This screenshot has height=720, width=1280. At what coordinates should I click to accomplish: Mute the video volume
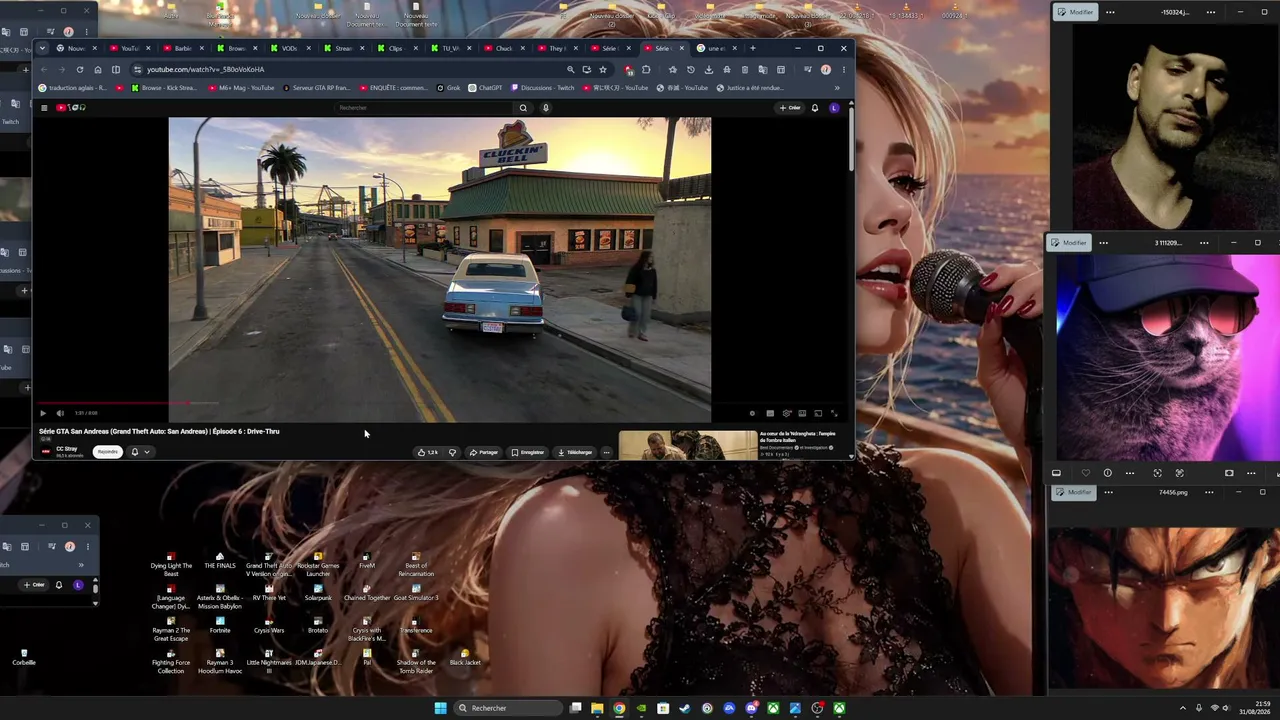(60, 413)
